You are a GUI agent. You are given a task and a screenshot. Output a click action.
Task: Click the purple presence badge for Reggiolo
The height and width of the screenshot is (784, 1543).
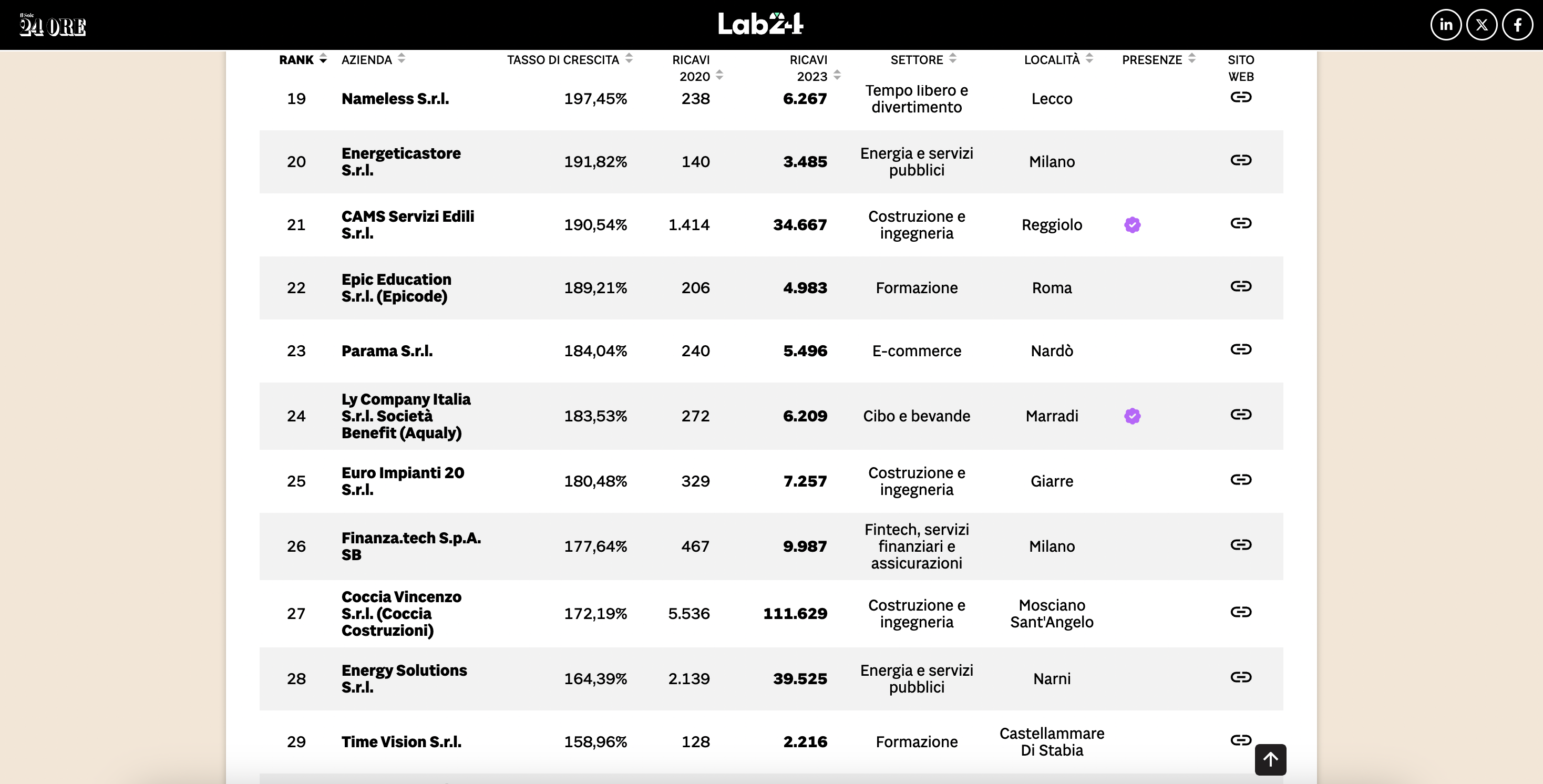[1132, 225]
